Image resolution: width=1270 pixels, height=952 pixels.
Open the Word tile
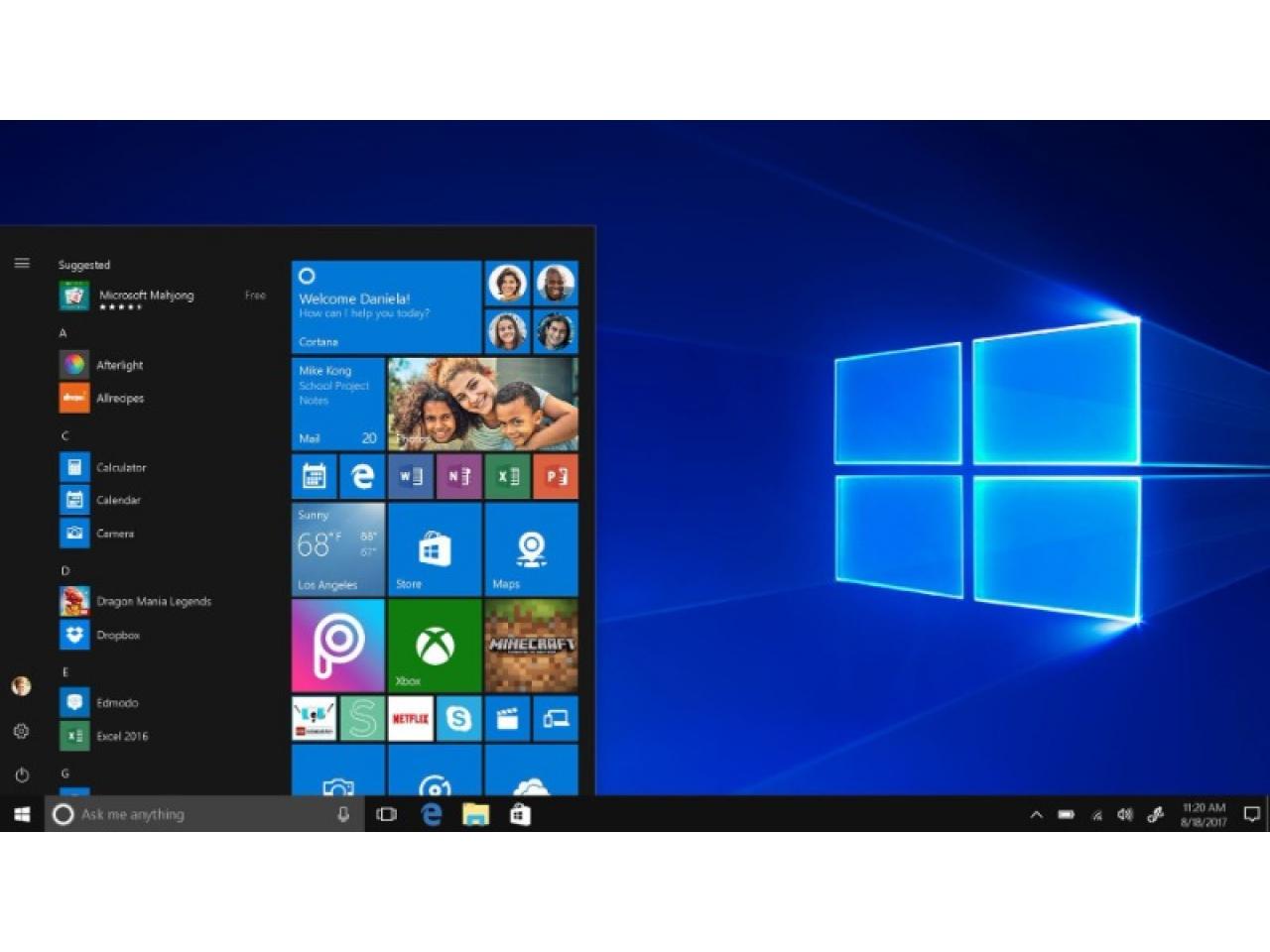(x=411, y=476)
